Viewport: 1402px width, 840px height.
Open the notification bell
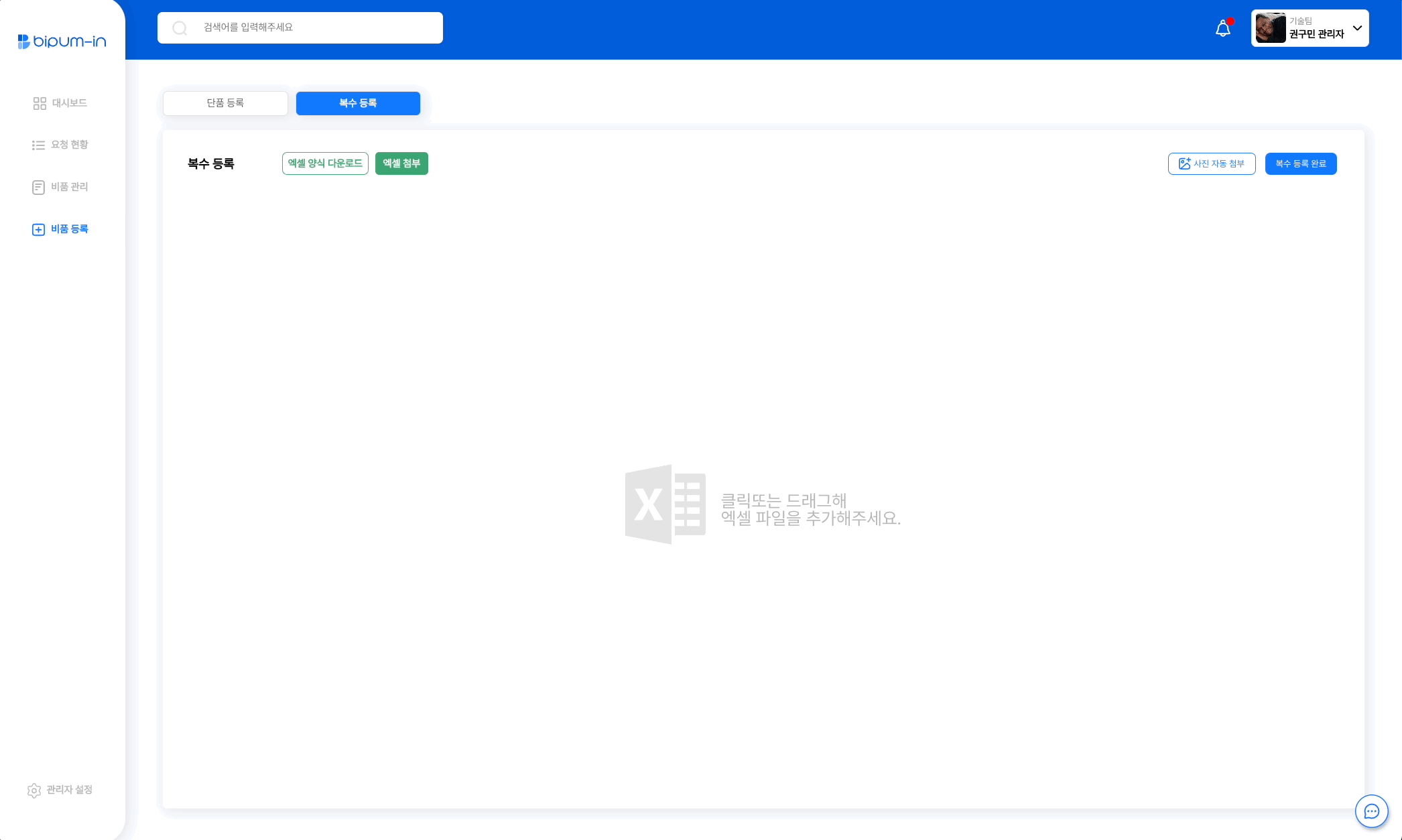click(x=1223, y=28)
